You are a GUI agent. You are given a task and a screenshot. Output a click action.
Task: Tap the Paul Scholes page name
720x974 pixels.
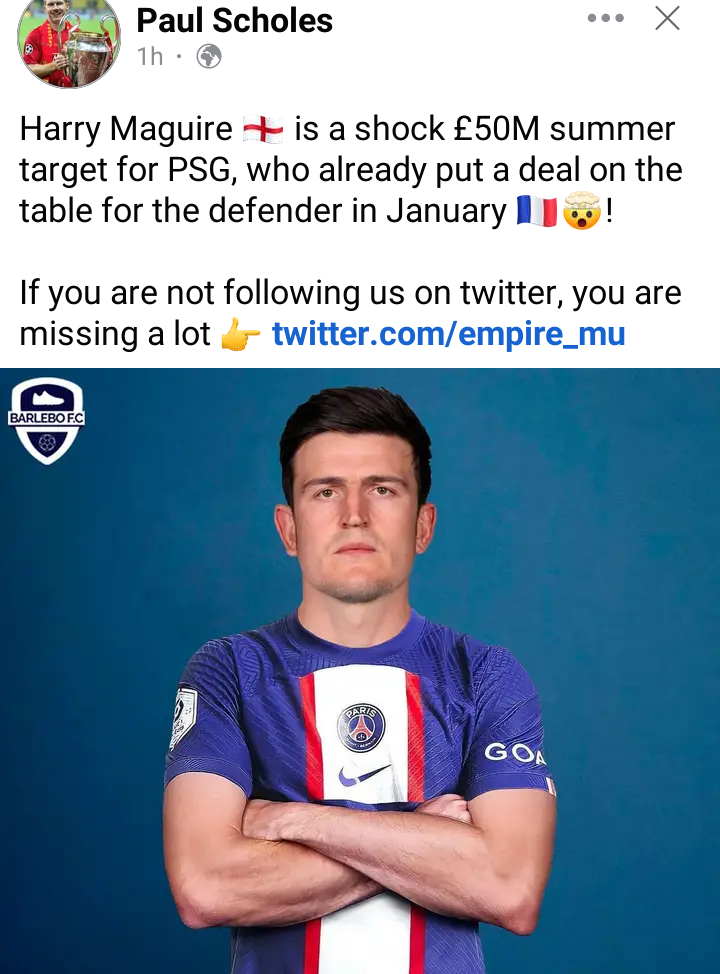click(x=234, y=20)
